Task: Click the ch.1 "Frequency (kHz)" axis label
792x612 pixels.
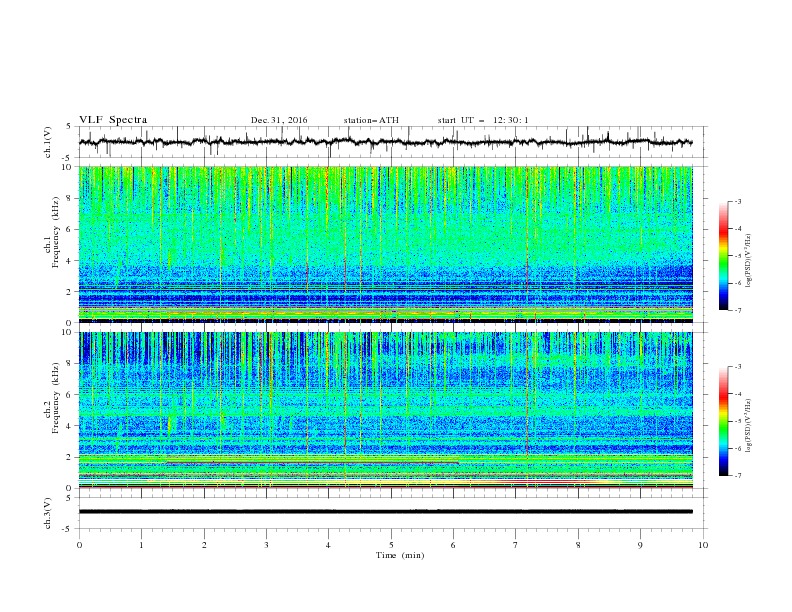Action: click(55, 232)
